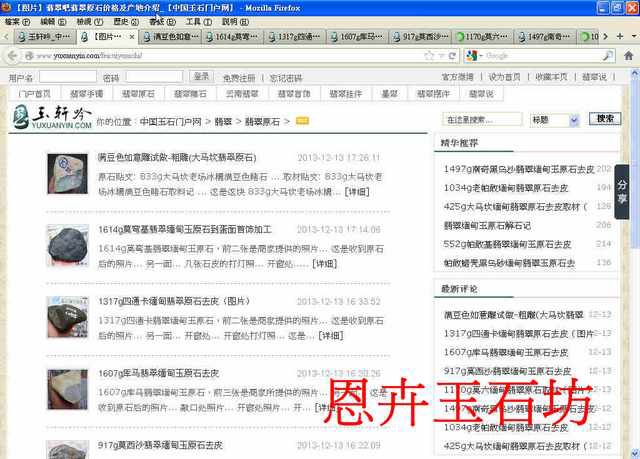Switch to the 满豆色如意 browser tab
Image resolution: width=640 pixels, height=459 pixels.
click(171, 37)
